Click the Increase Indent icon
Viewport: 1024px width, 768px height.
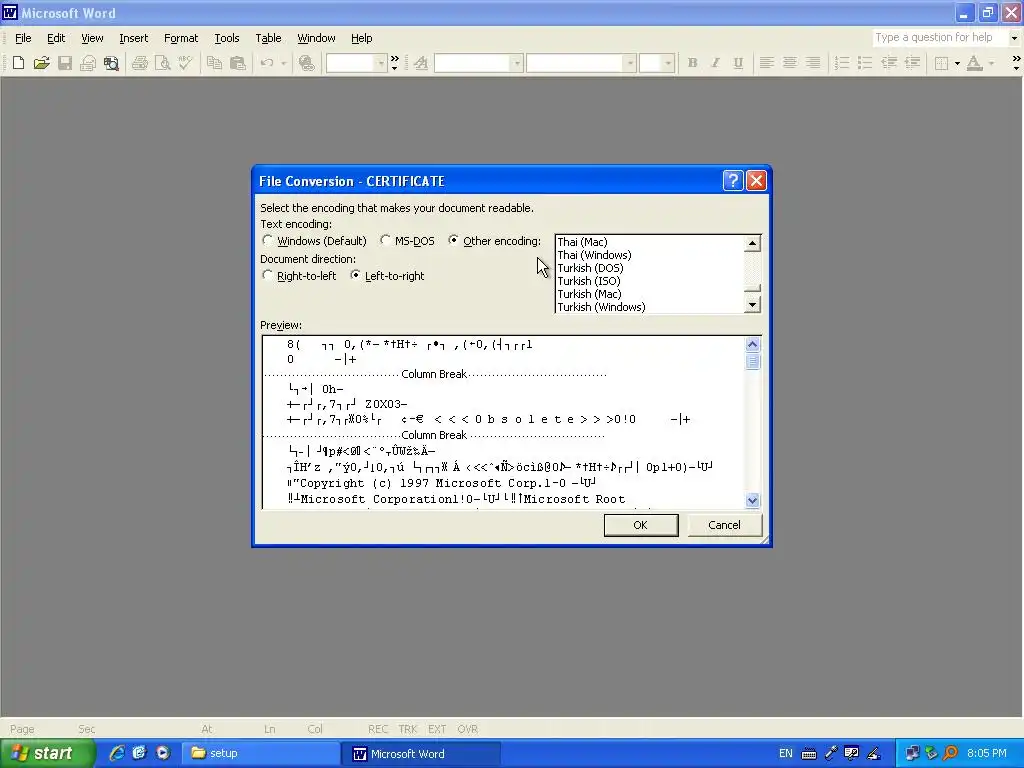(912, 63)
